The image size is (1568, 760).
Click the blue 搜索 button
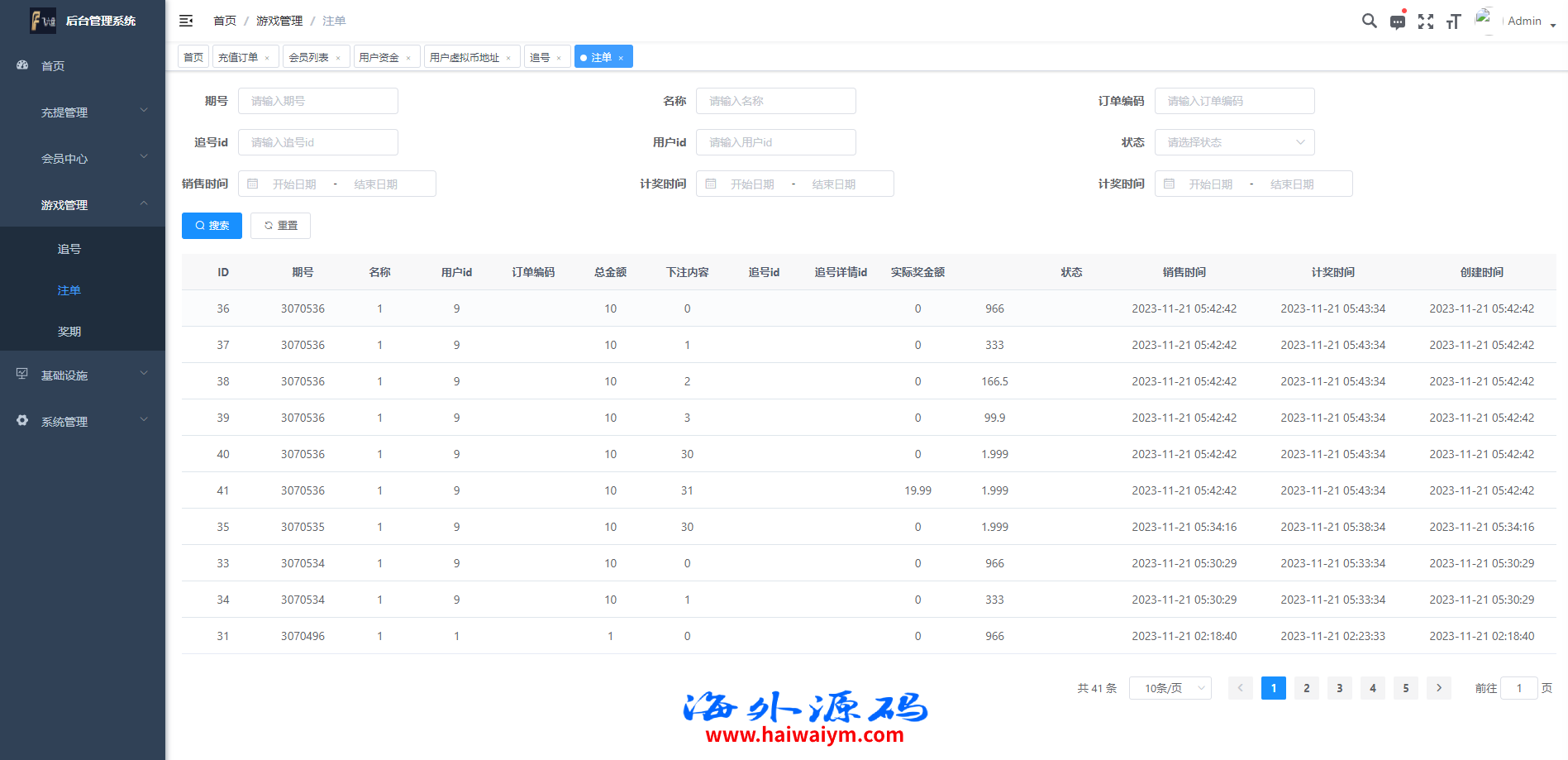coord(212,226)
